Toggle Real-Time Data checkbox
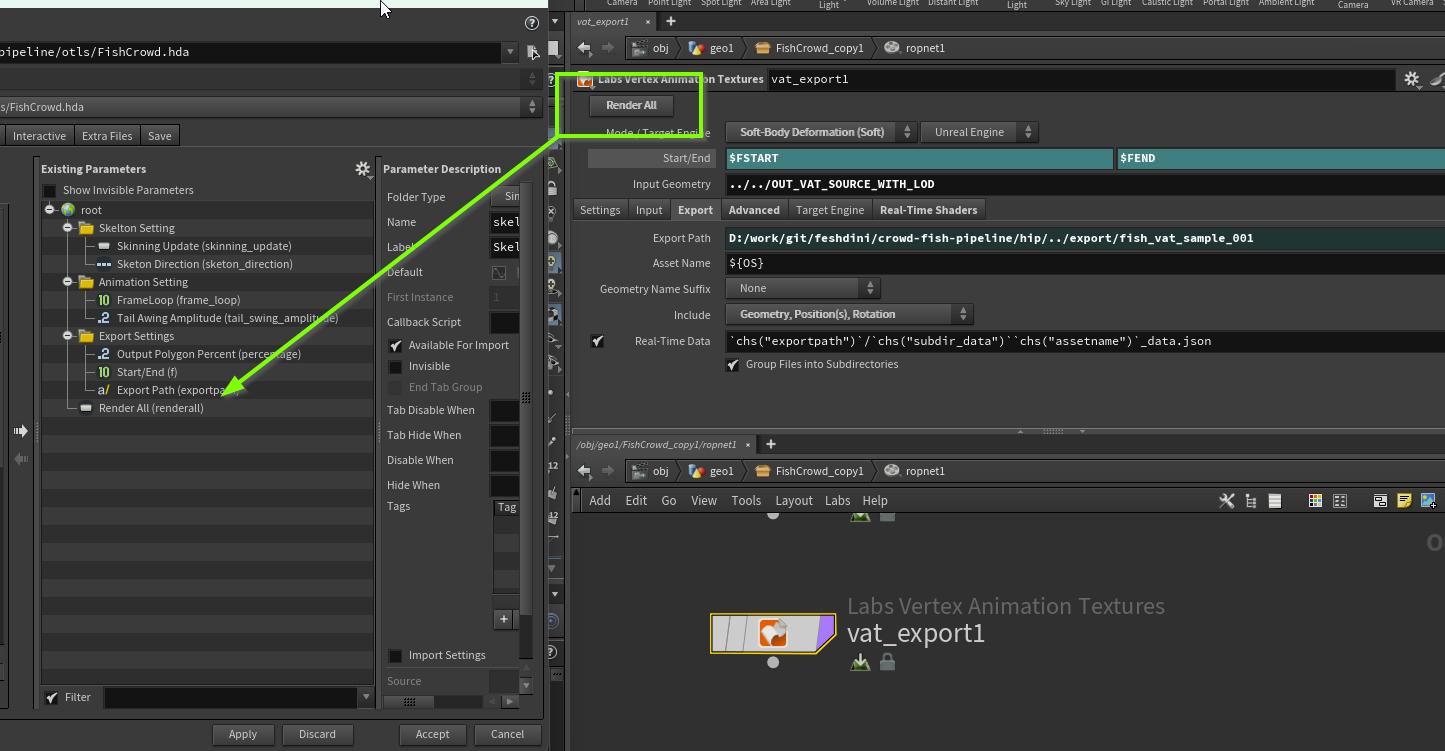 pyautogui.click(x=597, y=341)
